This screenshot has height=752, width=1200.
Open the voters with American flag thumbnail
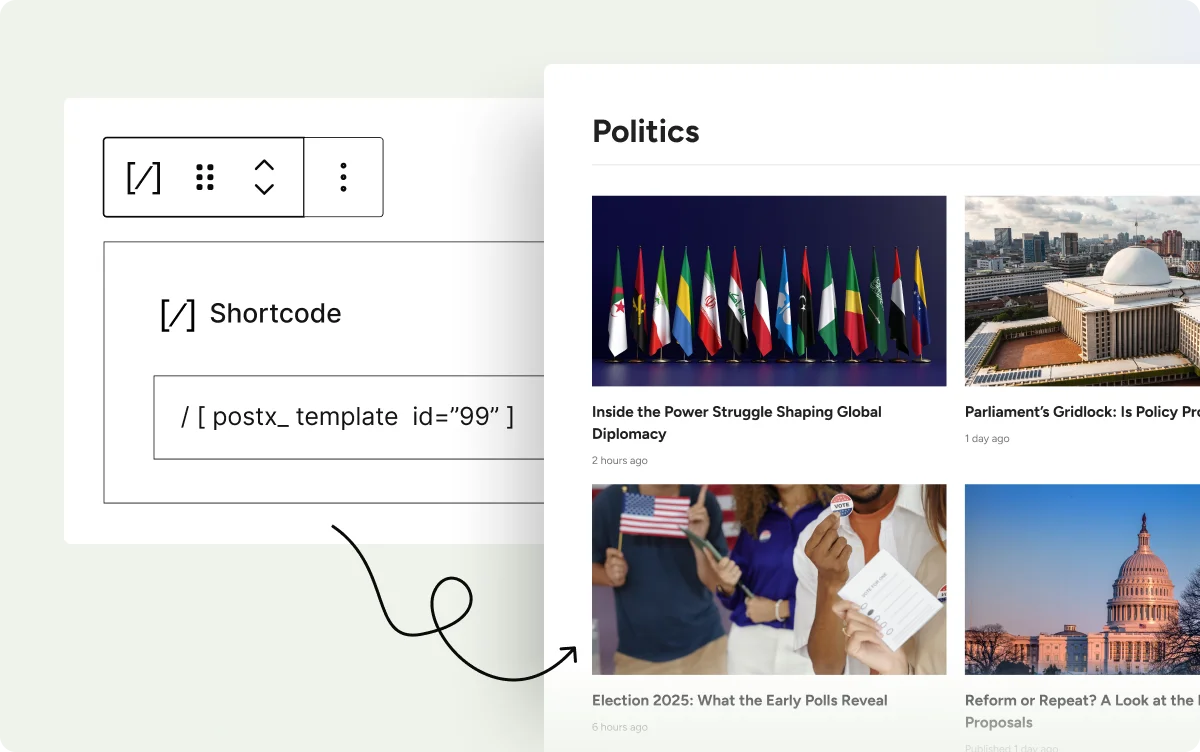[x=768, y=579]
